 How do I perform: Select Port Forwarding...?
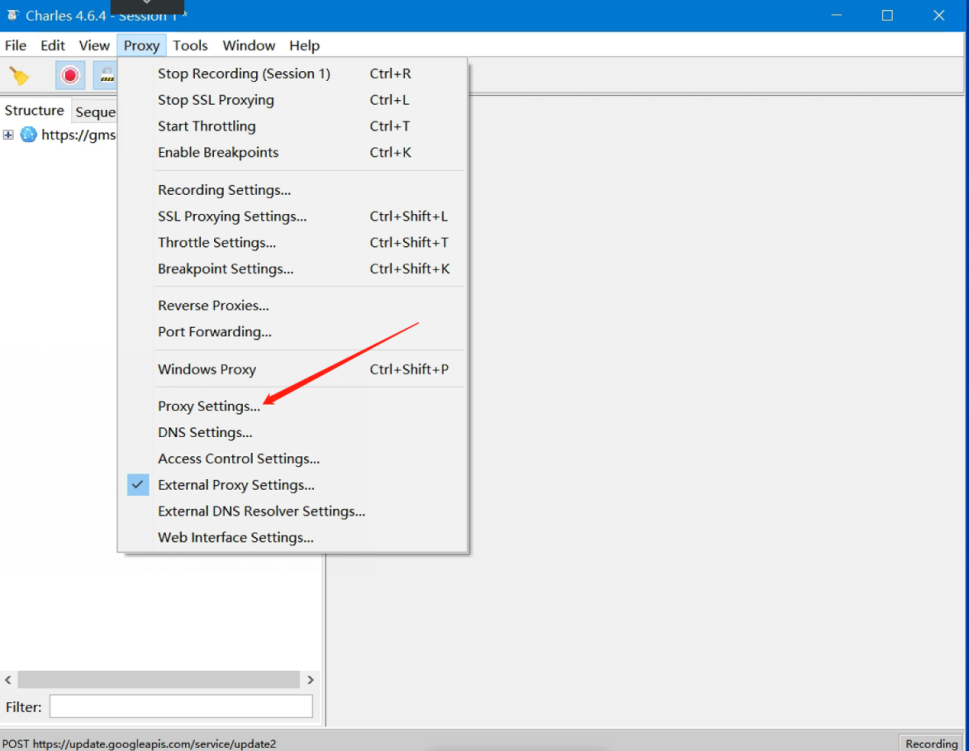(292, 332)
